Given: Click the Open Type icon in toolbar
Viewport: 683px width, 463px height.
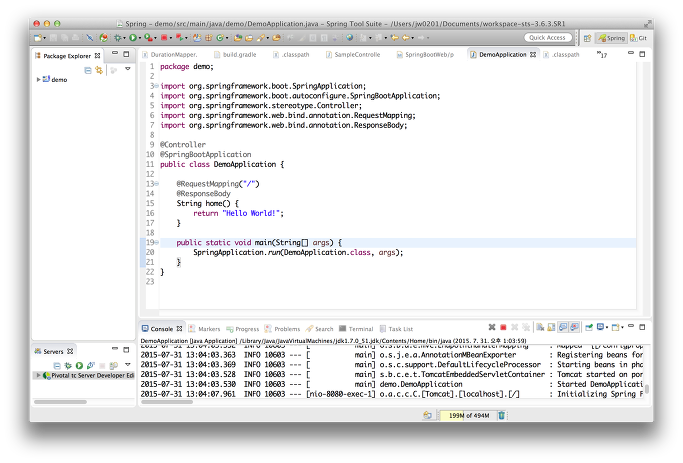Looking at the screenshot, I should [x=238, y=38].
